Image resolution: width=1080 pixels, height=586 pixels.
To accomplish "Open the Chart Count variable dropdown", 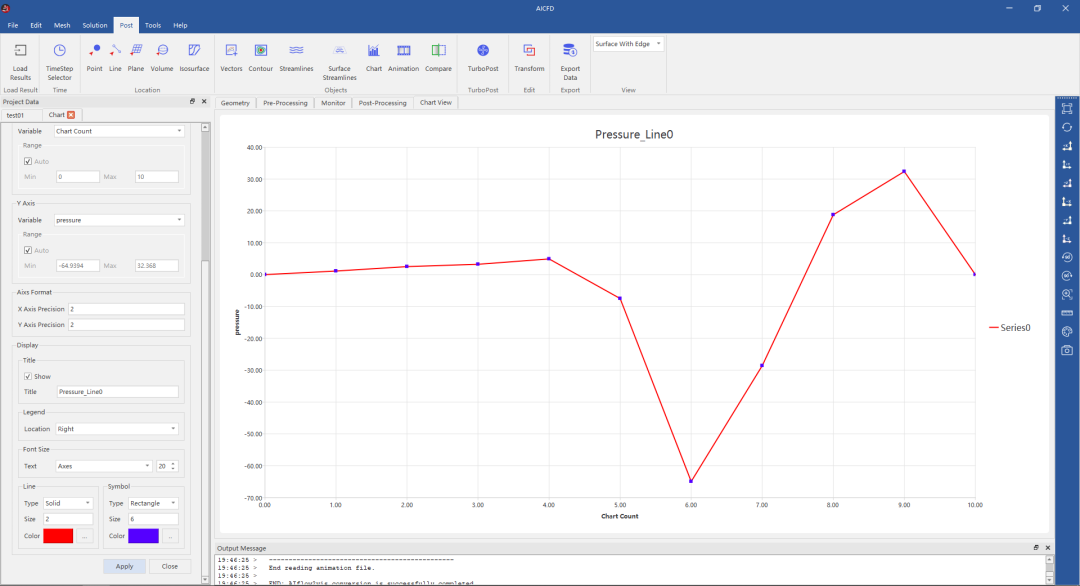I will coord(119,131).
